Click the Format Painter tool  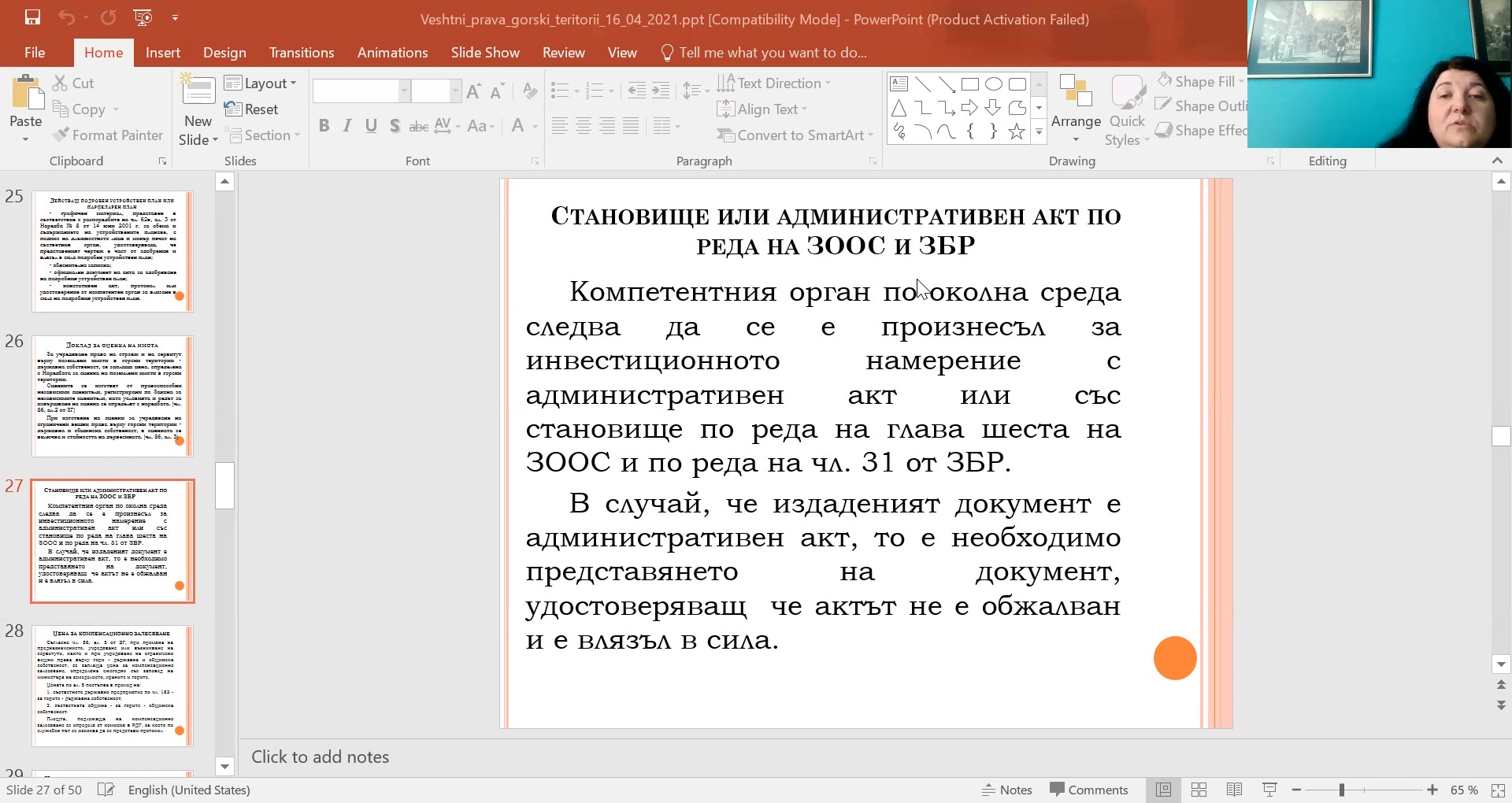pyautogui.click(x=108, y=135)
